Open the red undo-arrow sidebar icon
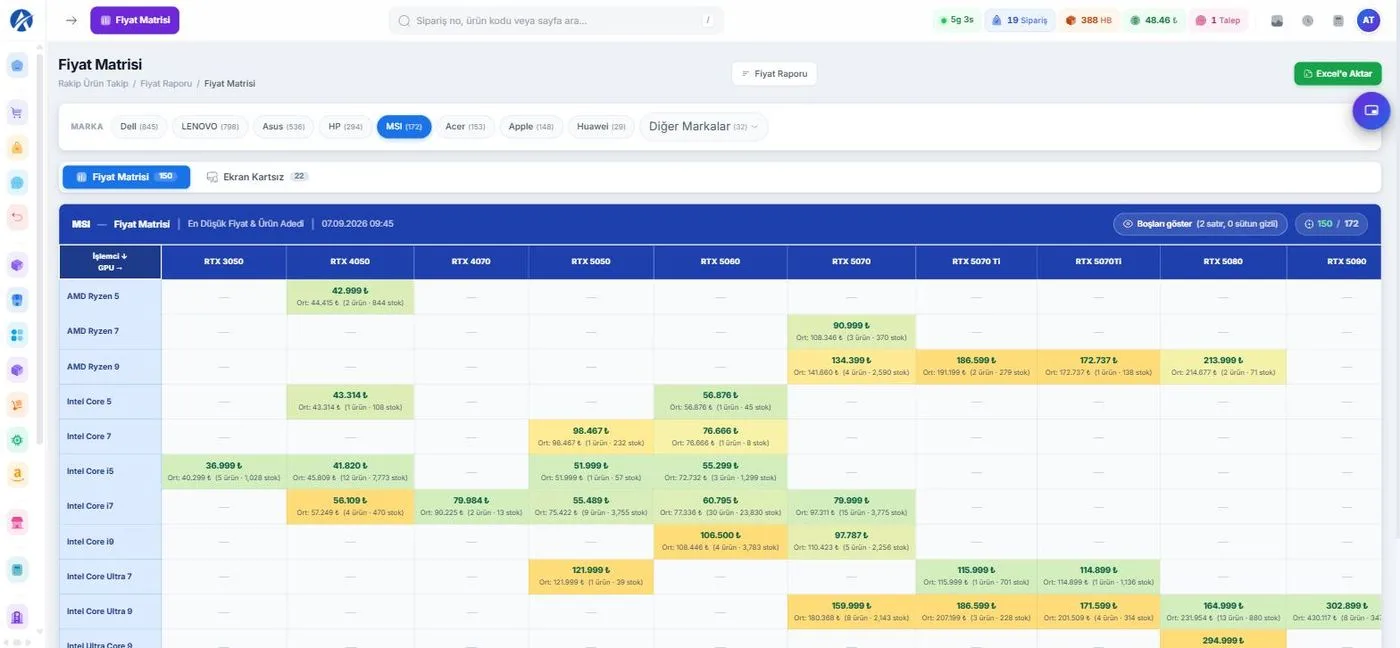The width and height of the screenshot is (1400, 648). pyautogui.click(x=17, y=217)
